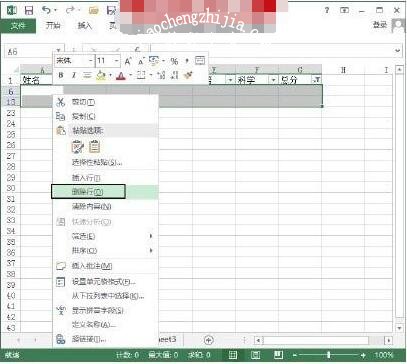Open the font size 11 dropdown
Viewport: 407px width, 364px height.
(116, 61)
